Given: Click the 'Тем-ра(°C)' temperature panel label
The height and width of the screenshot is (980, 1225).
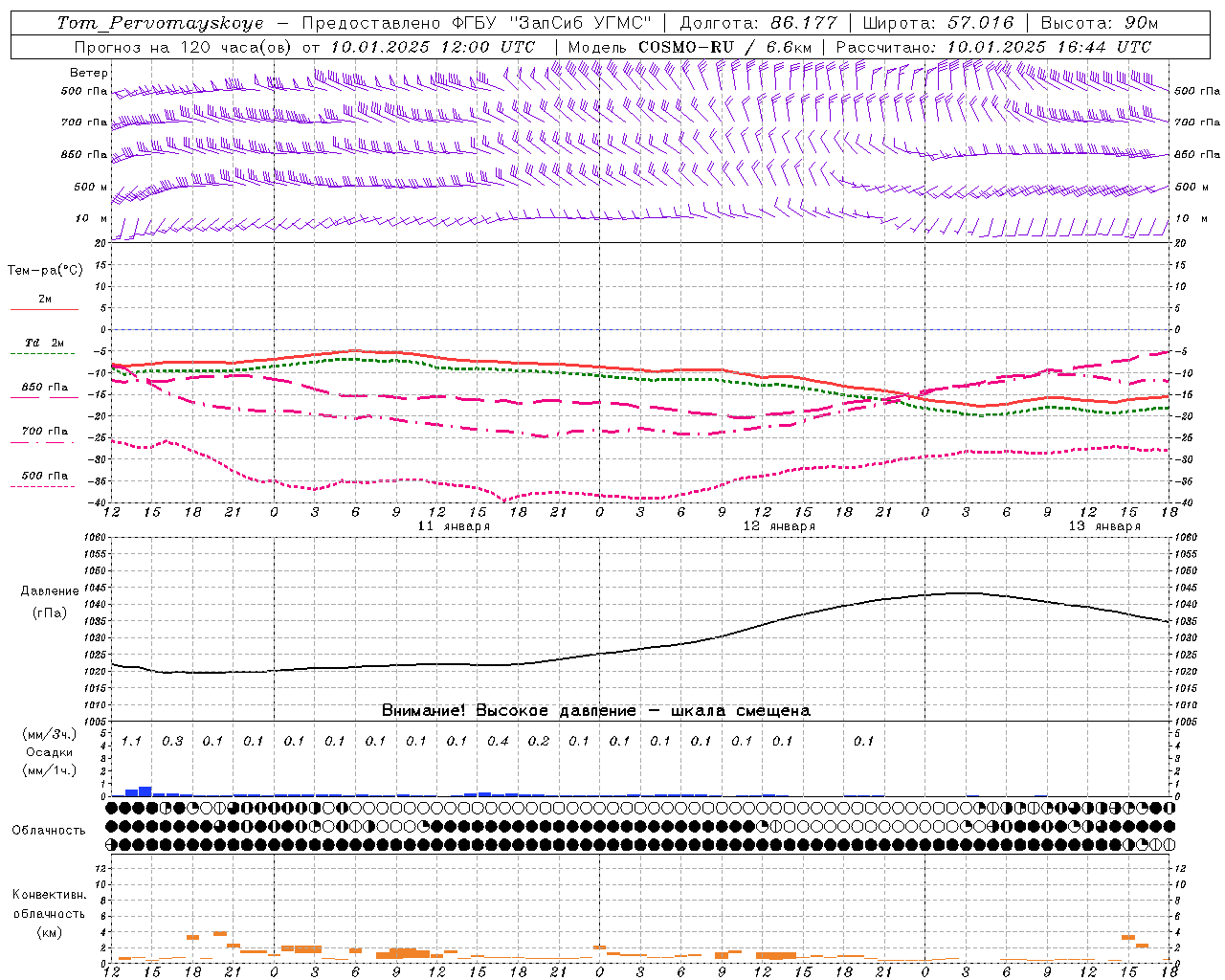Looking at the screenshot, I should [45, 270].
